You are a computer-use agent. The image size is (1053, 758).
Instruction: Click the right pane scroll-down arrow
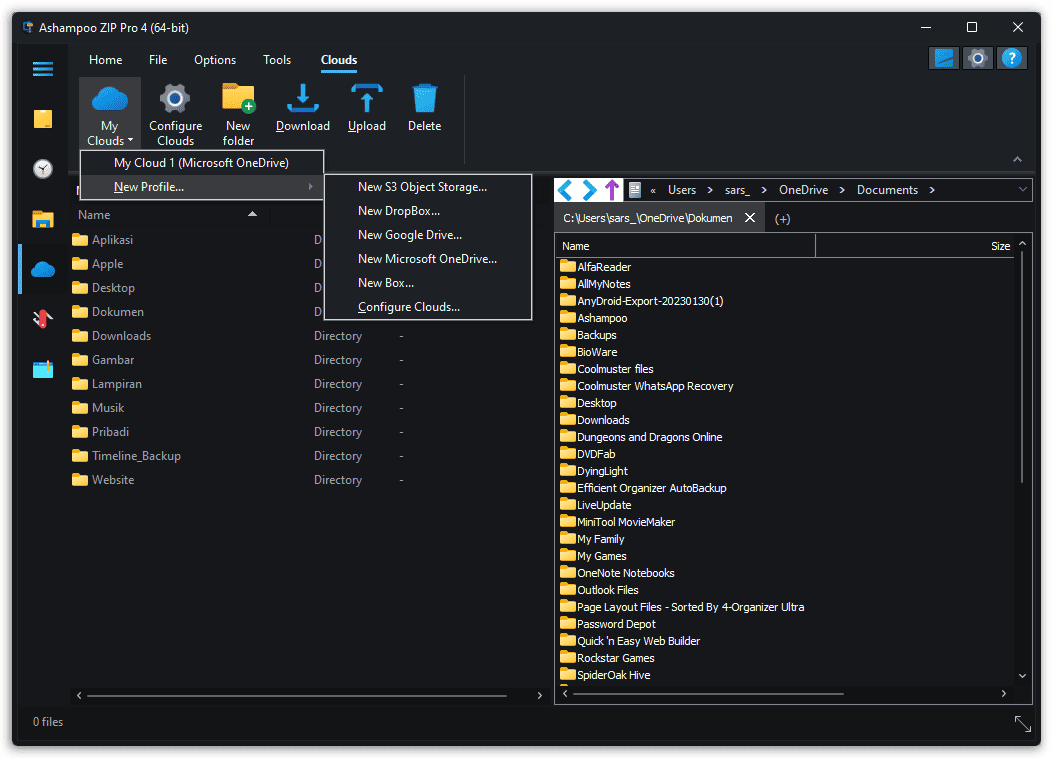click(1022, 675)
